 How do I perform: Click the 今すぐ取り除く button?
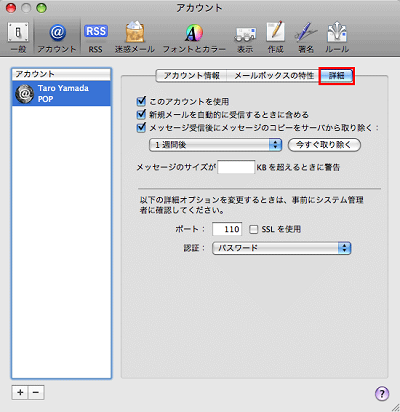324,145
